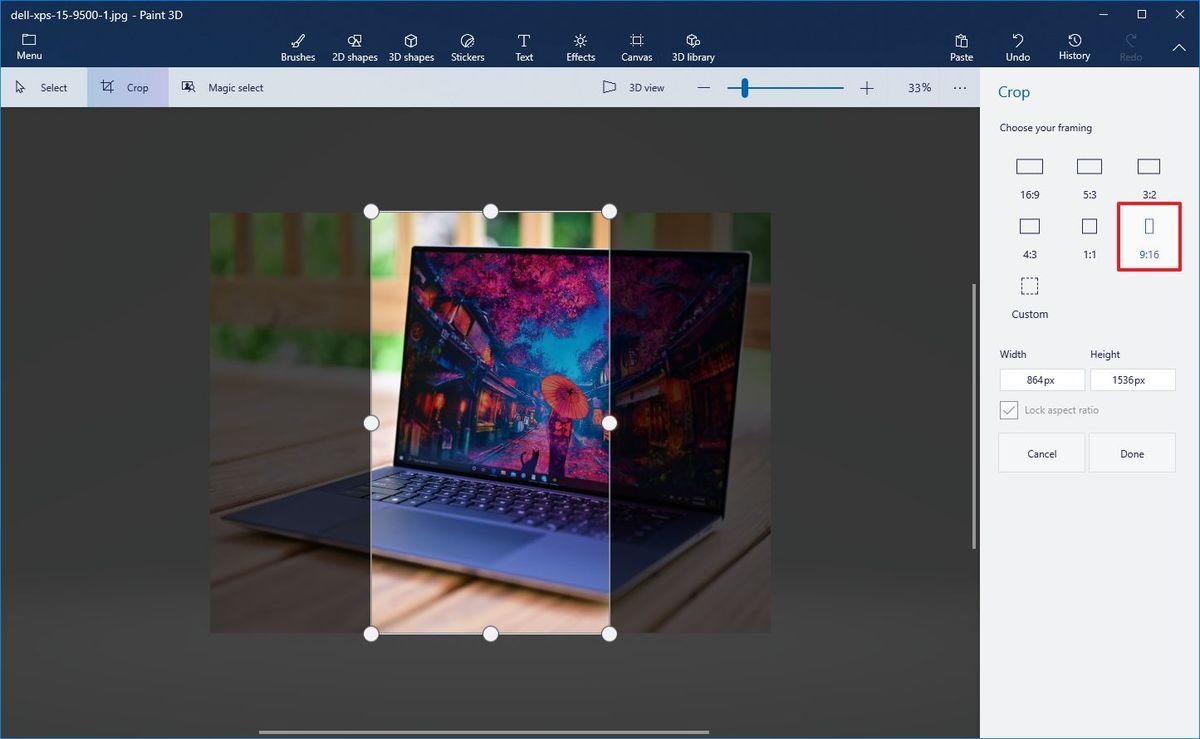Viewport: 1200px width, 739px height.
Task: Browse the 3D library
Action: coord(693,45)
